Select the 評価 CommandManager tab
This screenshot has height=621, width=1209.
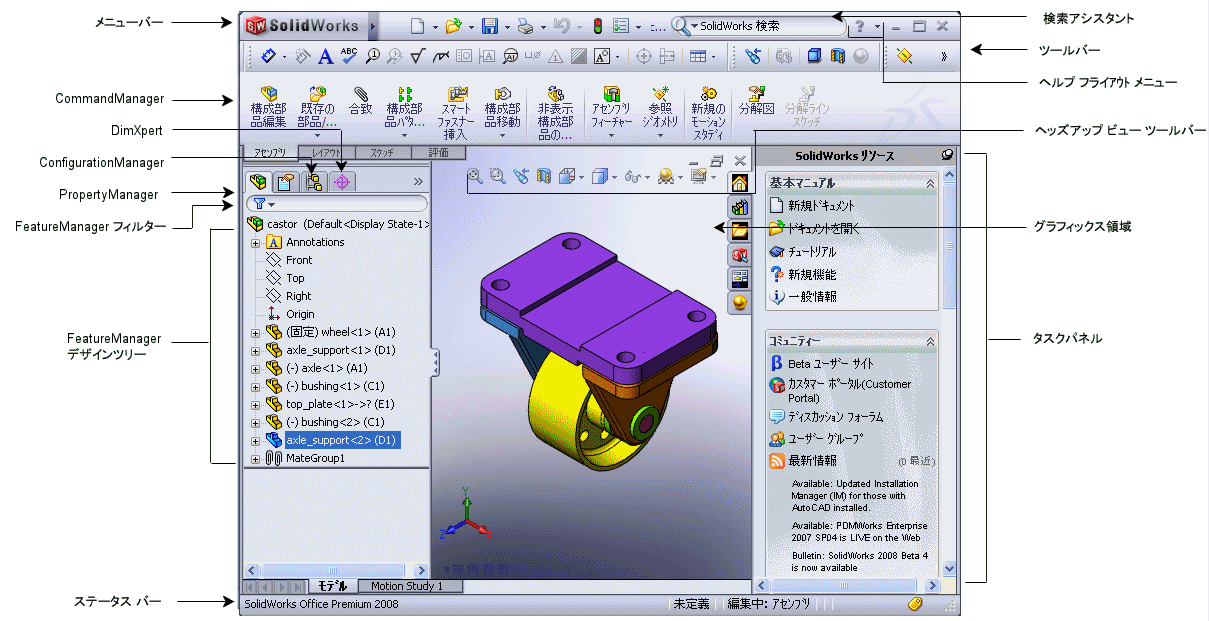(x=436, y=153)
